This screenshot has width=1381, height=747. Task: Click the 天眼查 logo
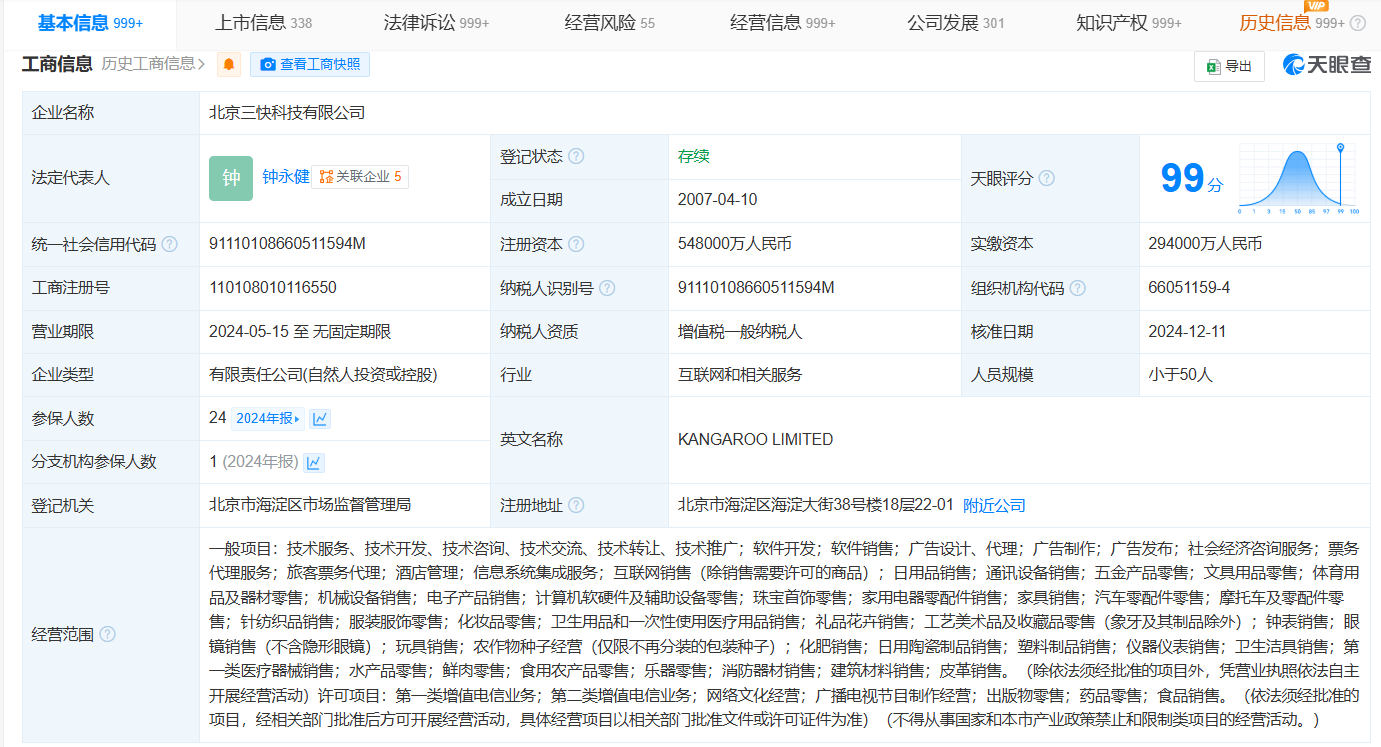tap(1327, 65)
